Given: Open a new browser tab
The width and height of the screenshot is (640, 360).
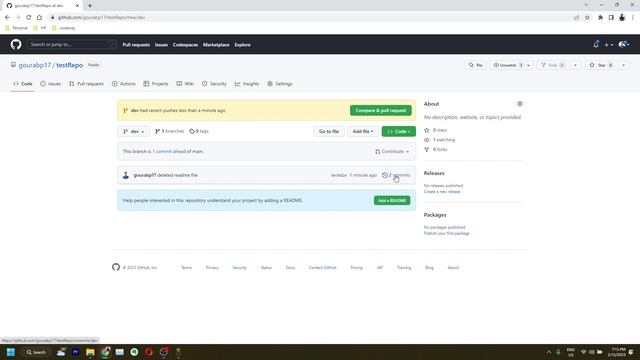Looking at the screenshot, I should click(x=90, y=6).
